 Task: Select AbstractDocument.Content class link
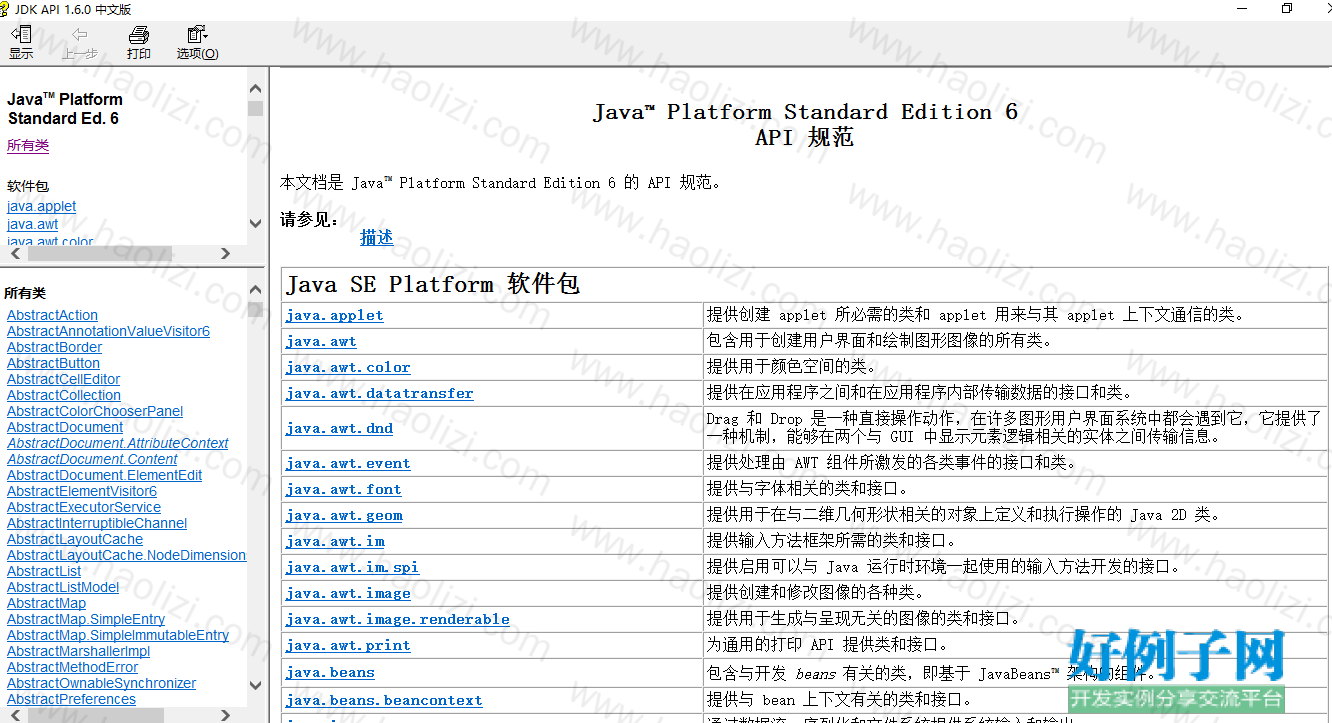pyautogui.click(x=92, y=459)
